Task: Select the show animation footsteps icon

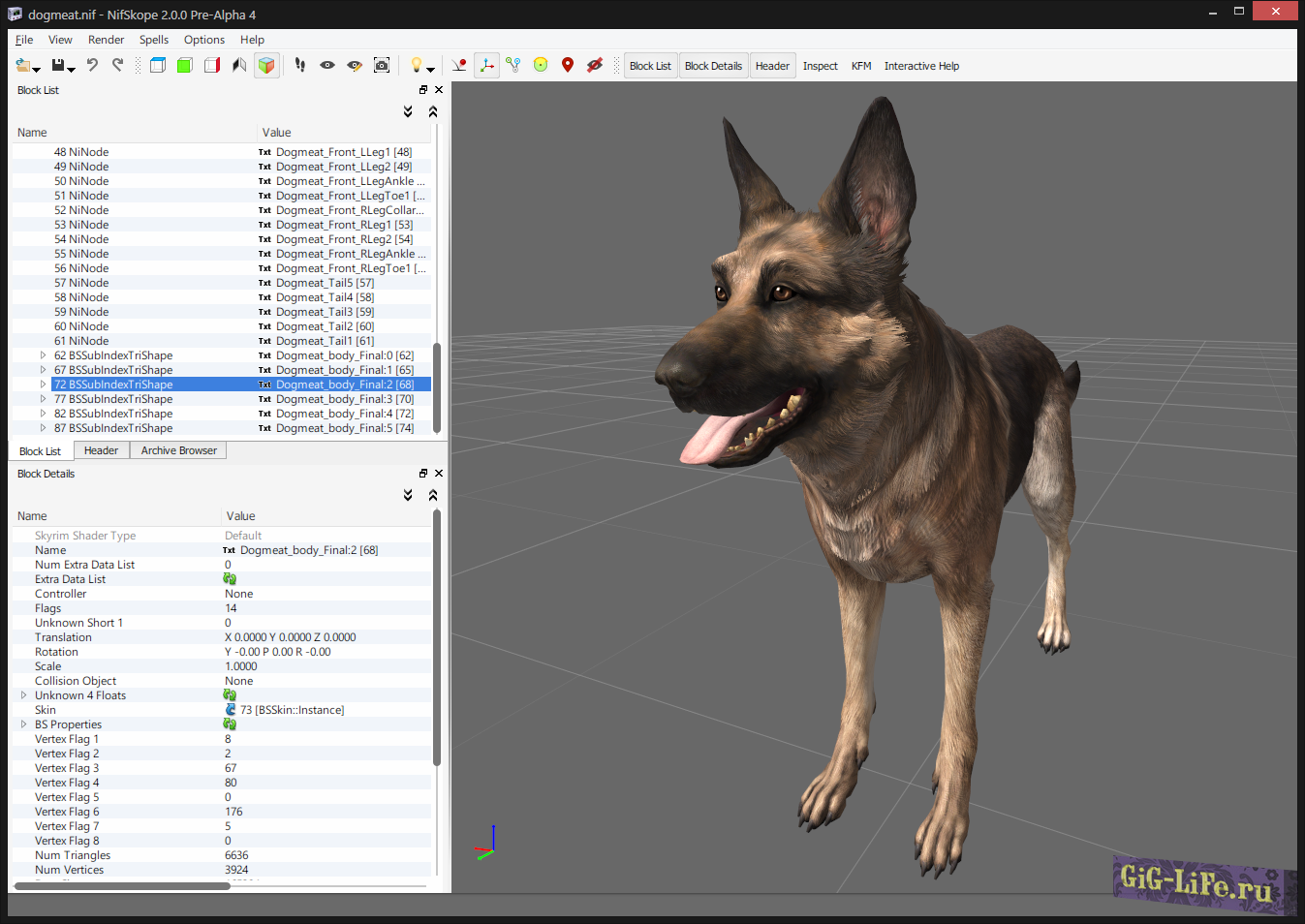Action: 299,64
